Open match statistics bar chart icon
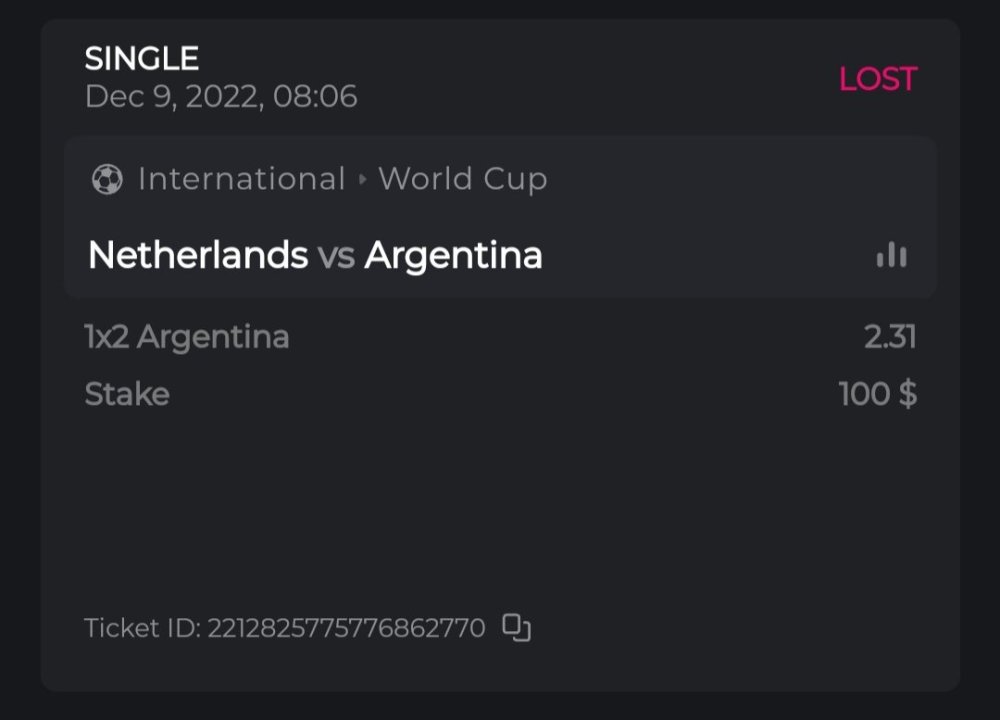 point(891,256)
